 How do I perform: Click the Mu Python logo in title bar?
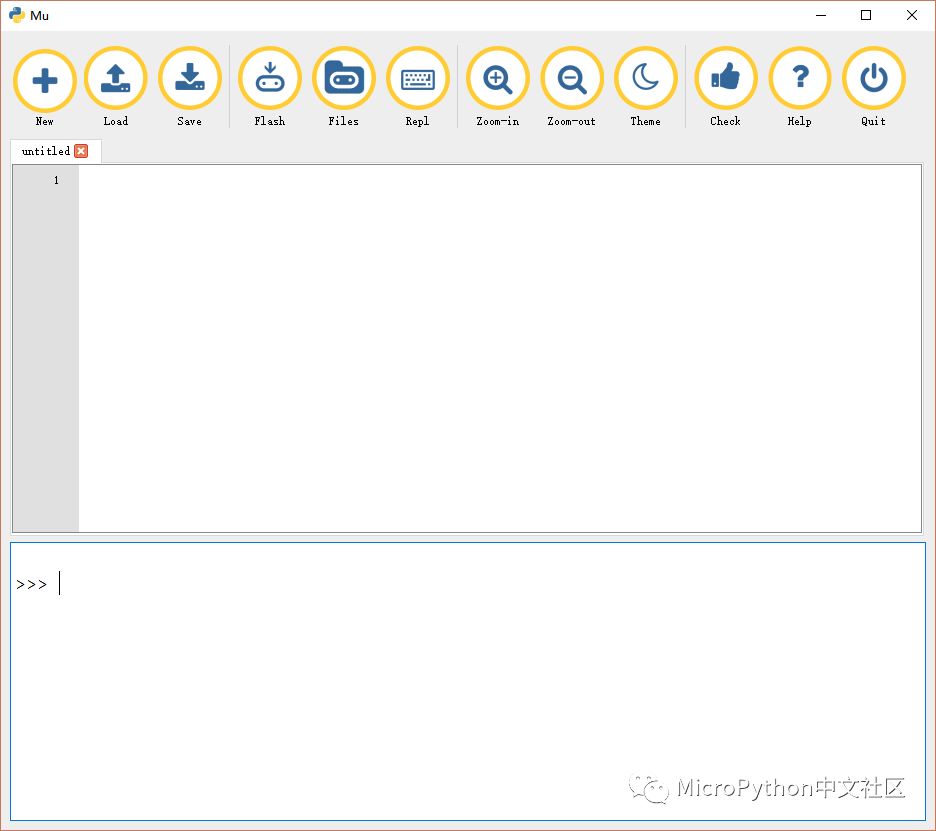coord(17,15)
